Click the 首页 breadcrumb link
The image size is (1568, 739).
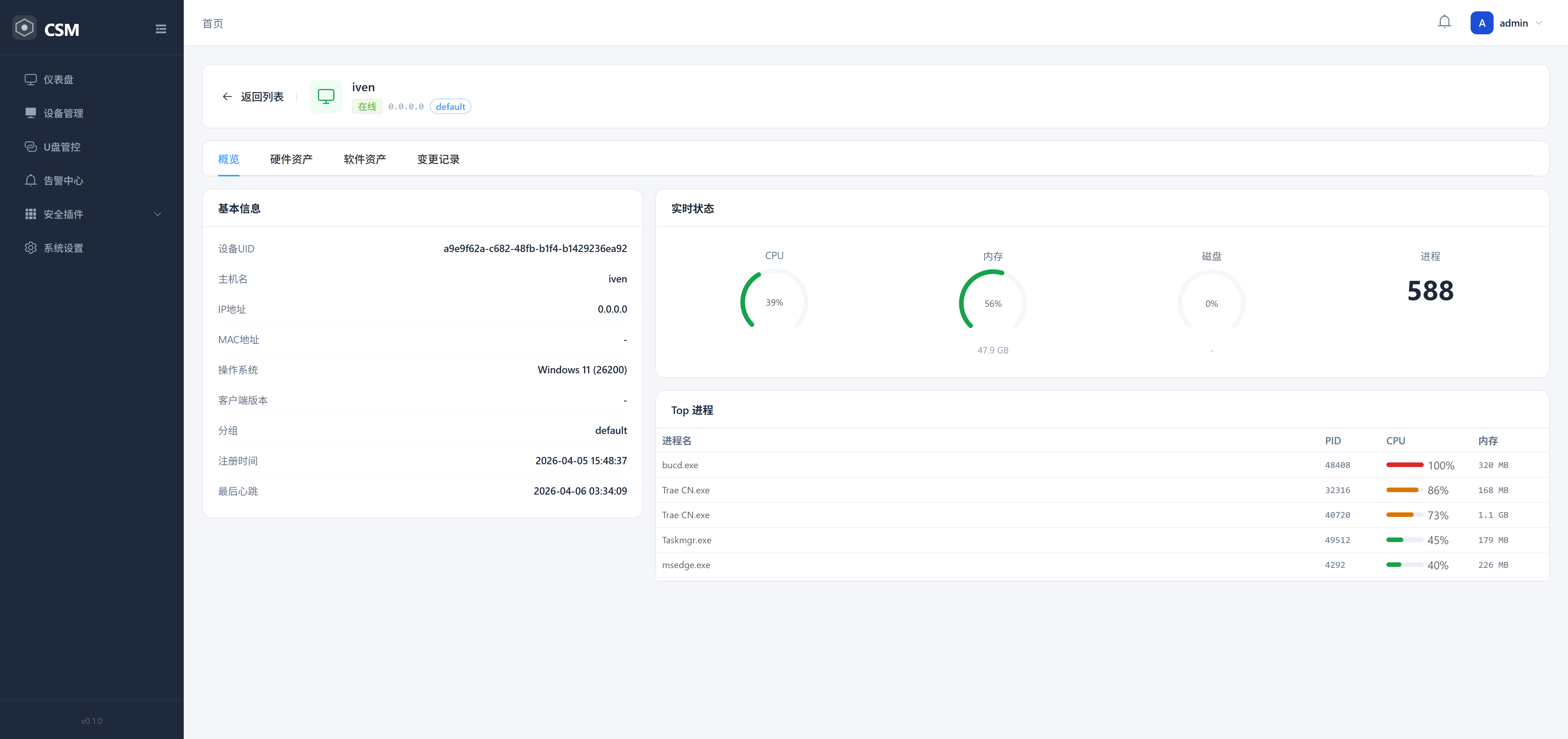213,23
